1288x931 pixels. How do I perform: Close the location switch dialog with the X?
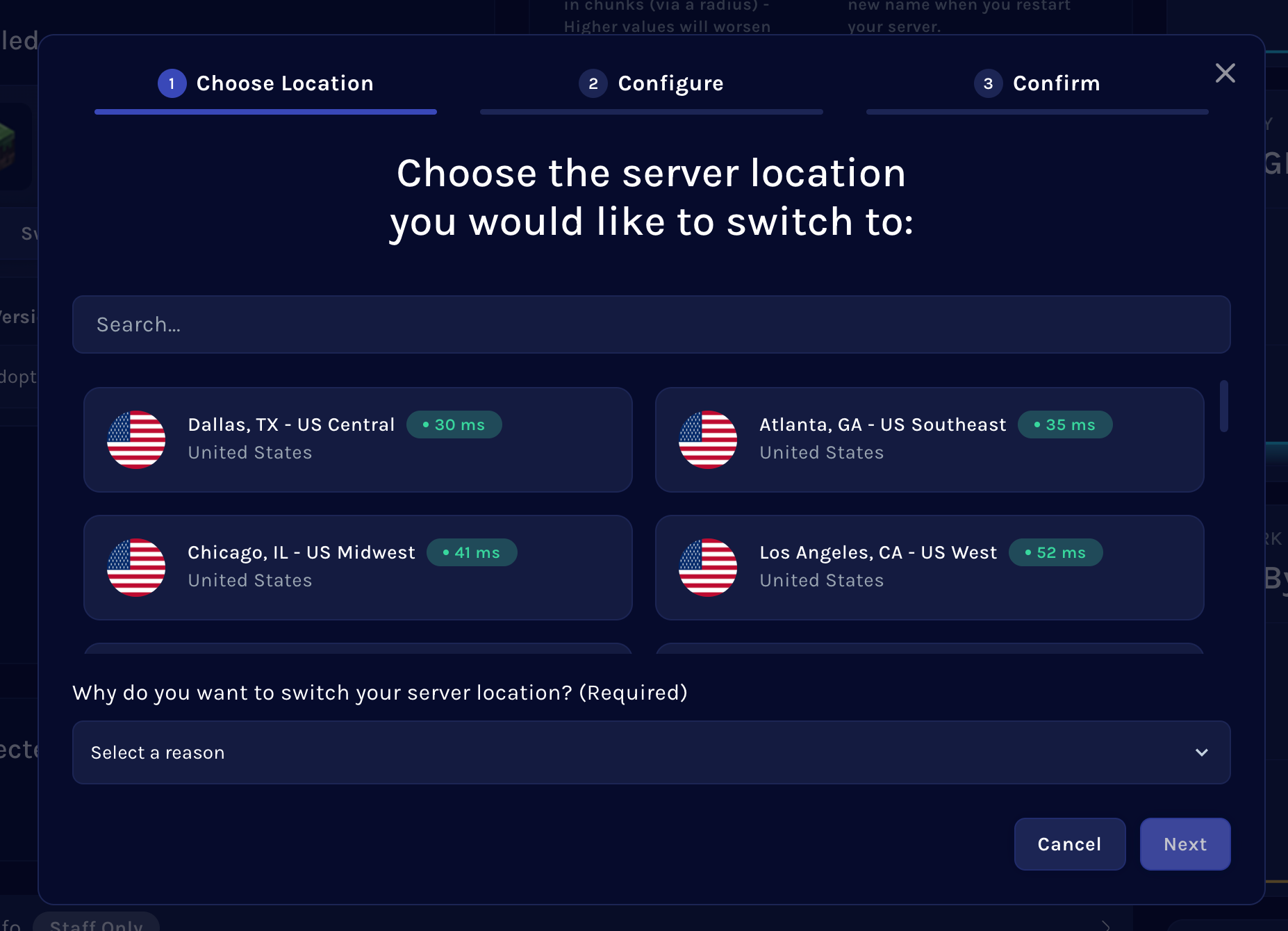click(1225, 73)
